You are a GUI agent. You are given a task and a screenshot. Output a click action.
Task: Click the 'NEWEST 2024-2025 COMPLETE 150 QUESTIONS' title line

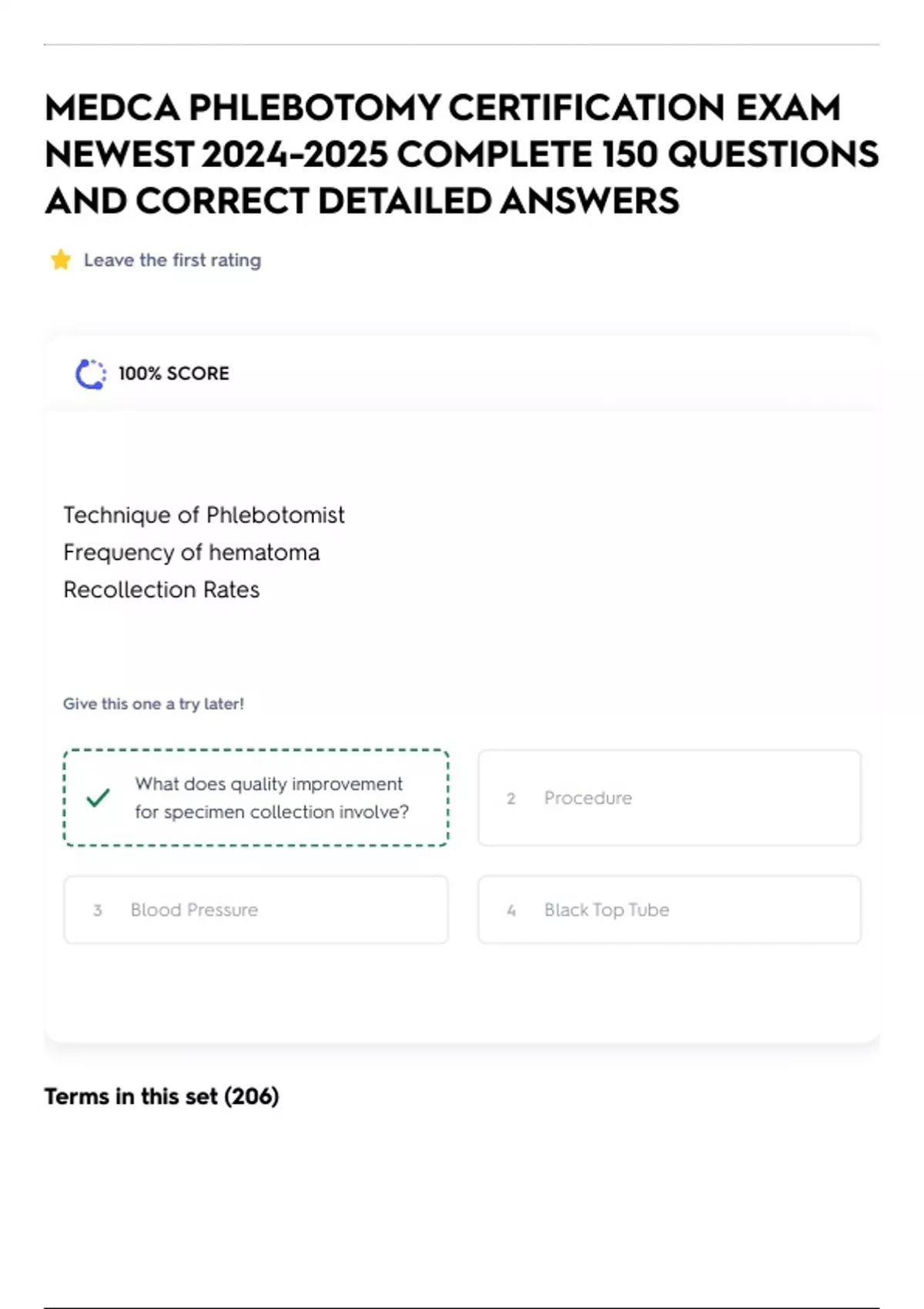[x=462, y=155]
